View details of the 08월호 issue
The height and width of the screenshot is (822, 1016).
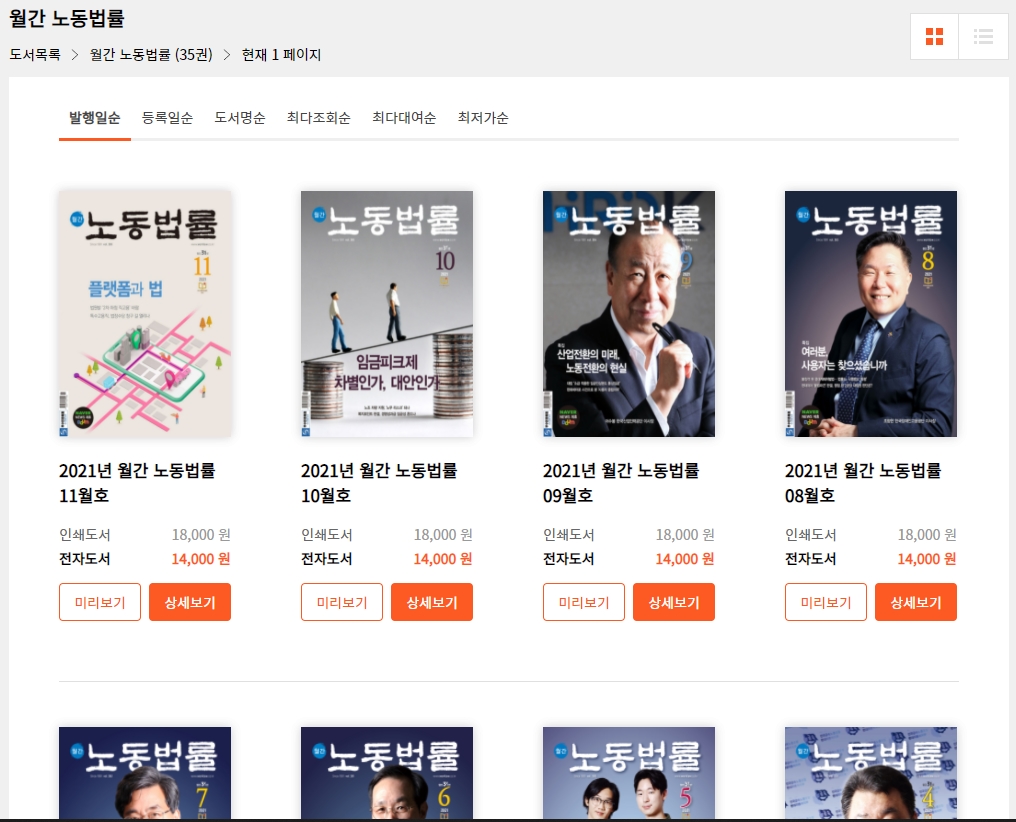(916, 602)
